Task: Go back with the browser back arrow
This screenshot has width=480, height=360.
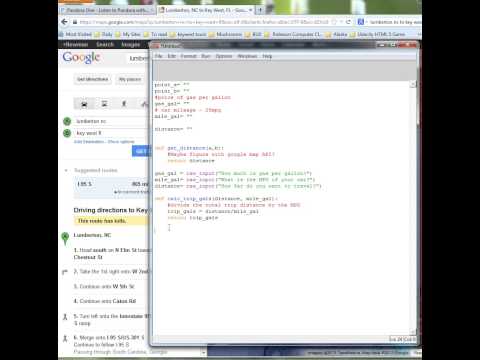Action: tap(65, 22)
